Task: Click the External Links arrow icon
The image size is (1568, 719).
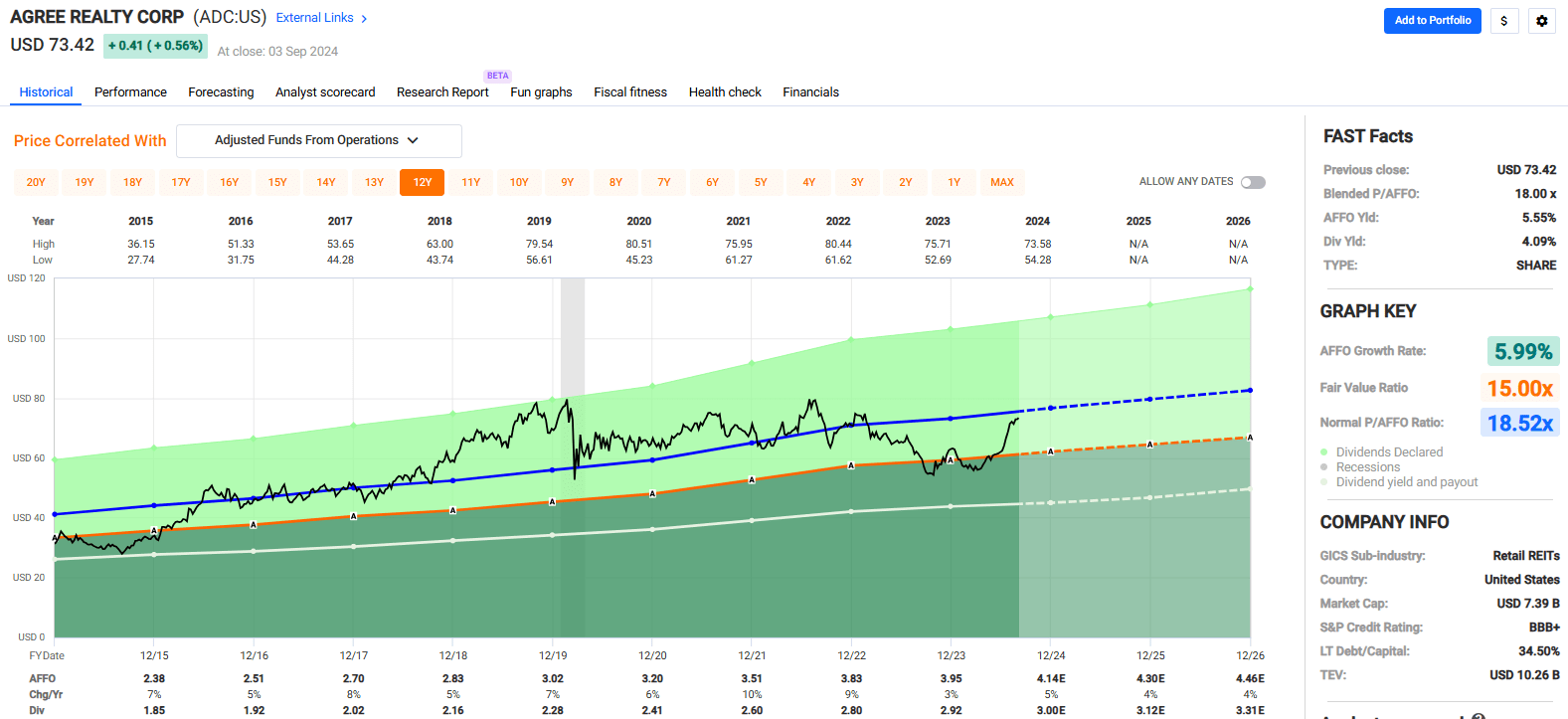Action: (x=364, y=19)
